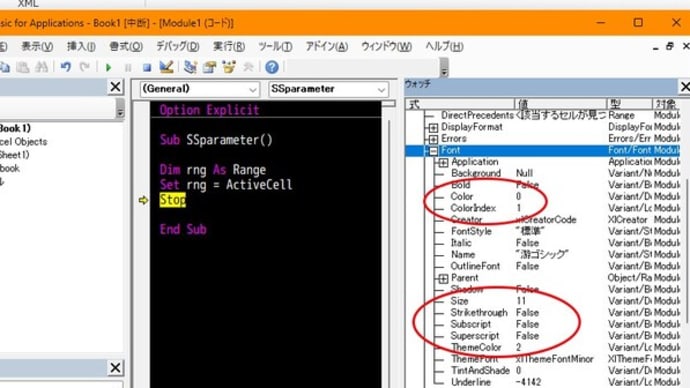This screenshot has width=690, height=388.
Task: Select the Strikethrough property row
Action: 543,312
